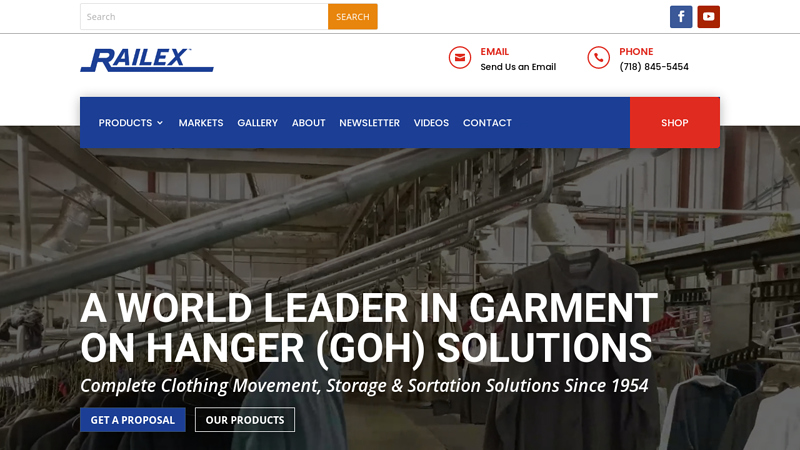Open the Markets menu item
The image size is (800, 450).
[201, 123]
